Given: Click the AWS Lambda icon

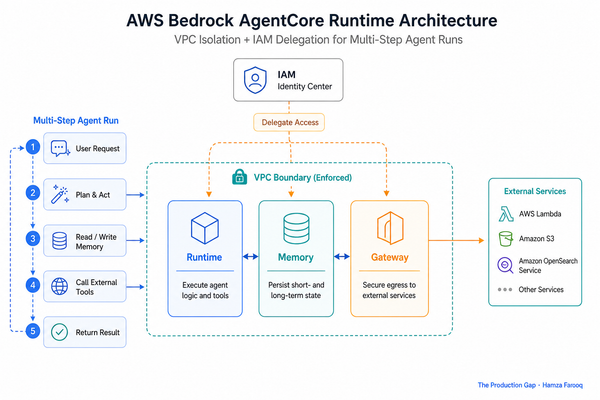Looking at the screenshot, I should click(x=506, y=214).
